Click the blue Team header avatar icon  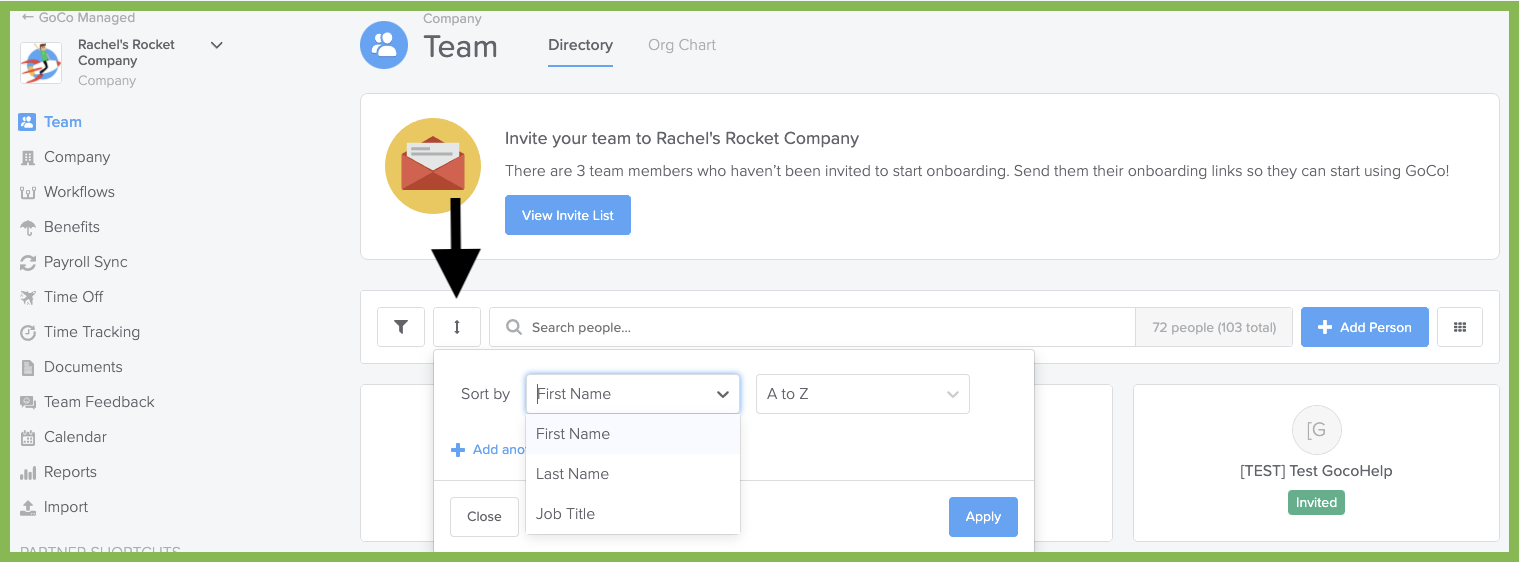pos(384,44)
